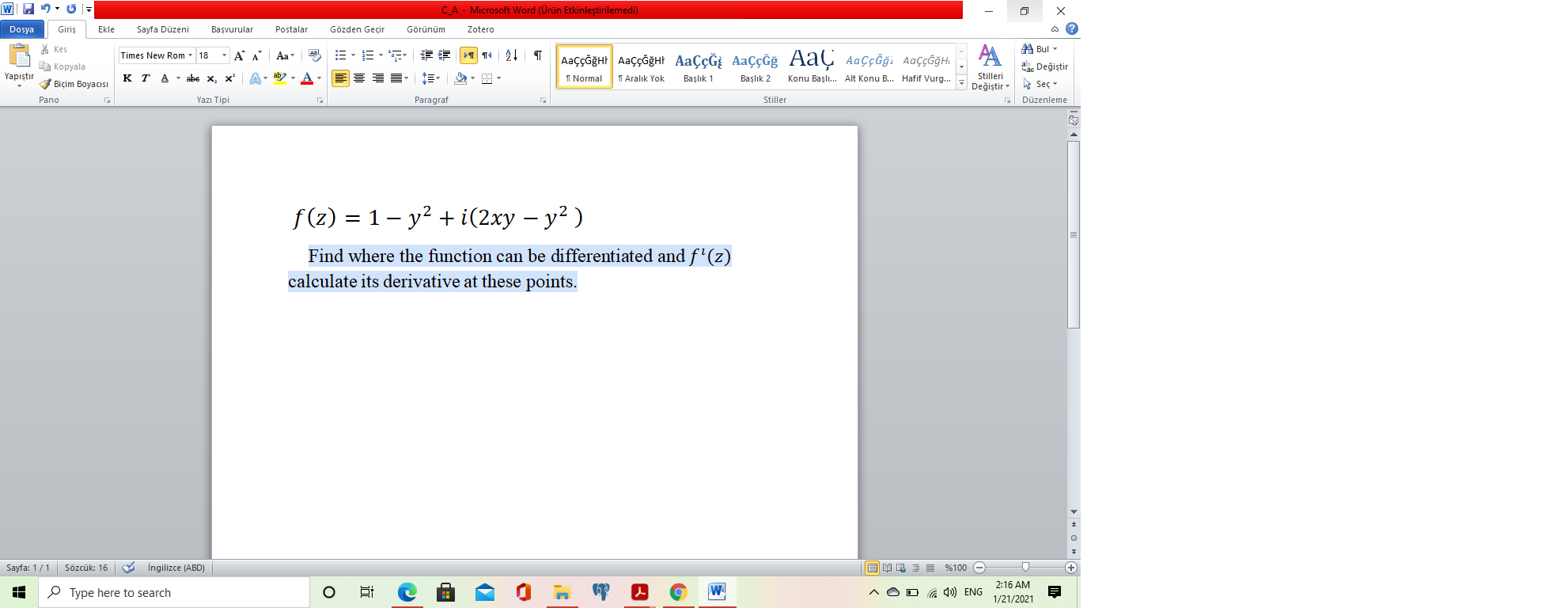This screenshot has height=608, width=1568.
Task: Apply the Başlık 2 heading style
Action: [x=755, y=66]
